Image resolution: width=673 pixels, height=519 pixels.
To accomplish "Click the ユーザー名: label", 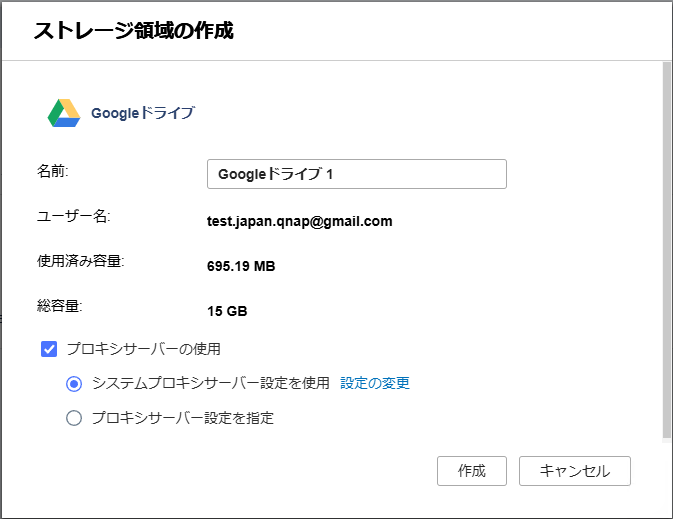I will point(73,216).
